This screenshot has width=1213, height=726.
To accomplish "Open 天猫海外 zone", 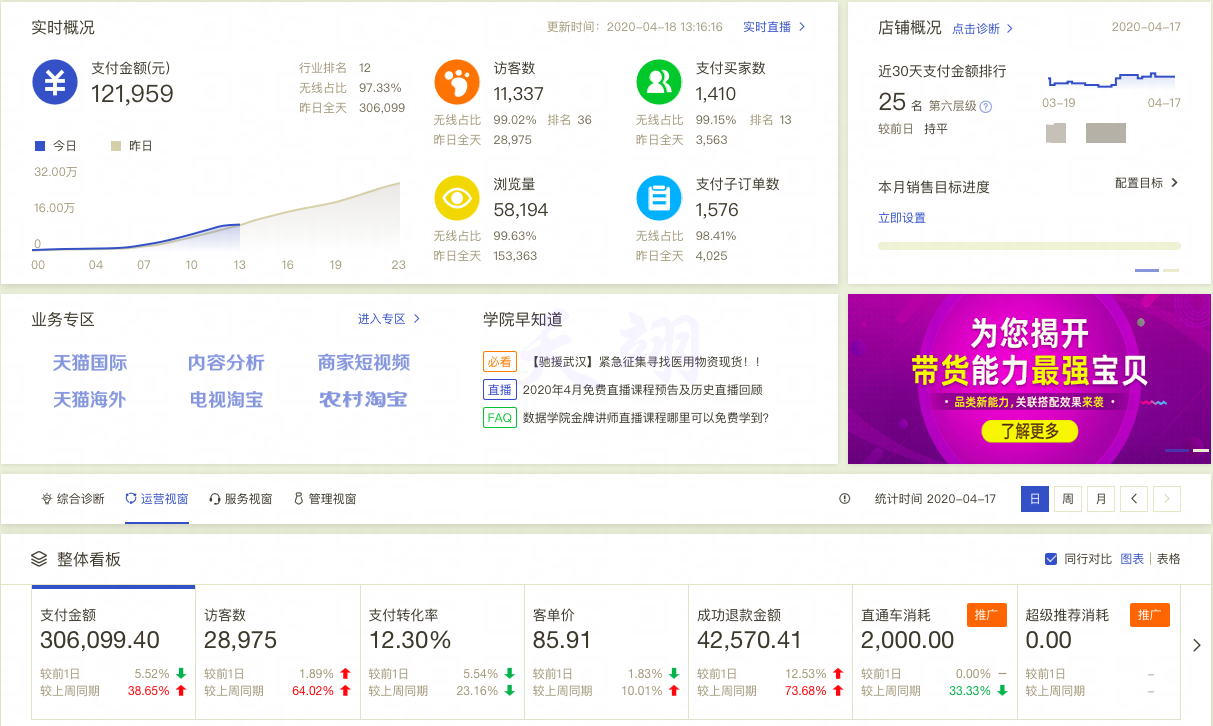I will coord(90,400).
